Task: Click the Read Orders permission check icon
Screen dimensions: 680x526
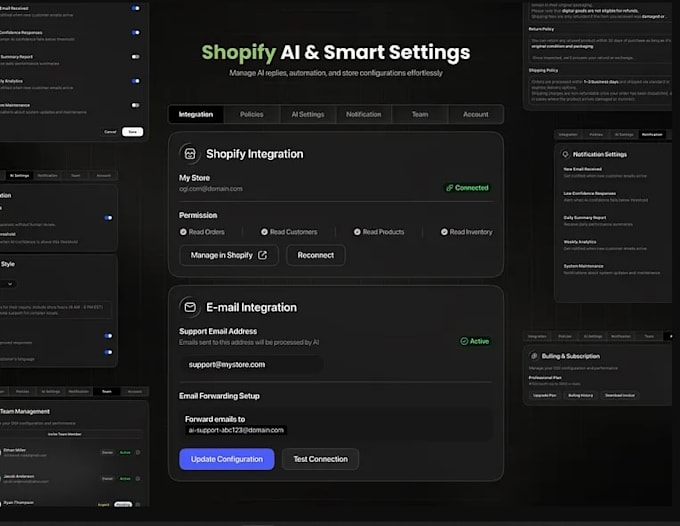Action: click(183, 232)
